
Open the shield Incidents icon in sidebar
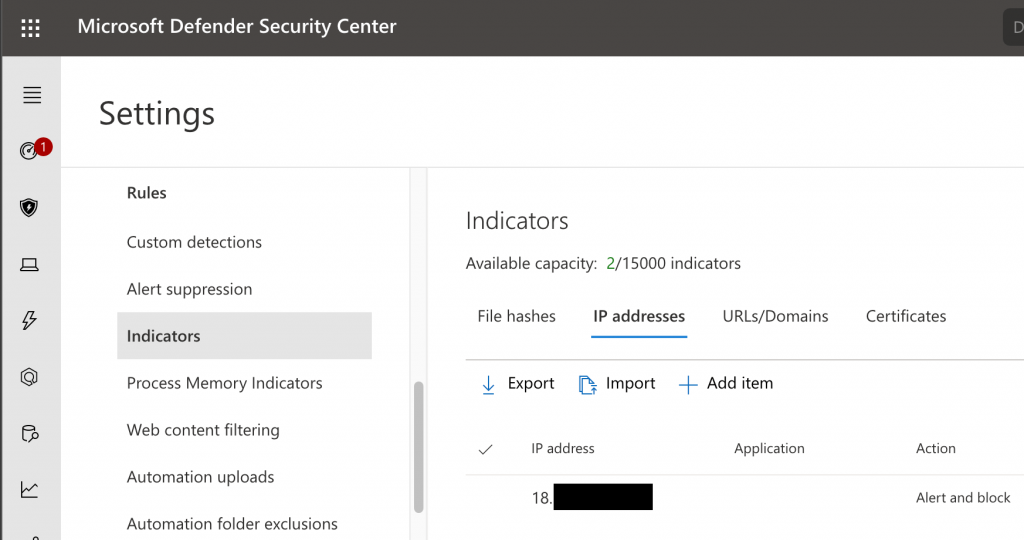pyautogui.click(x=29, y=208)
